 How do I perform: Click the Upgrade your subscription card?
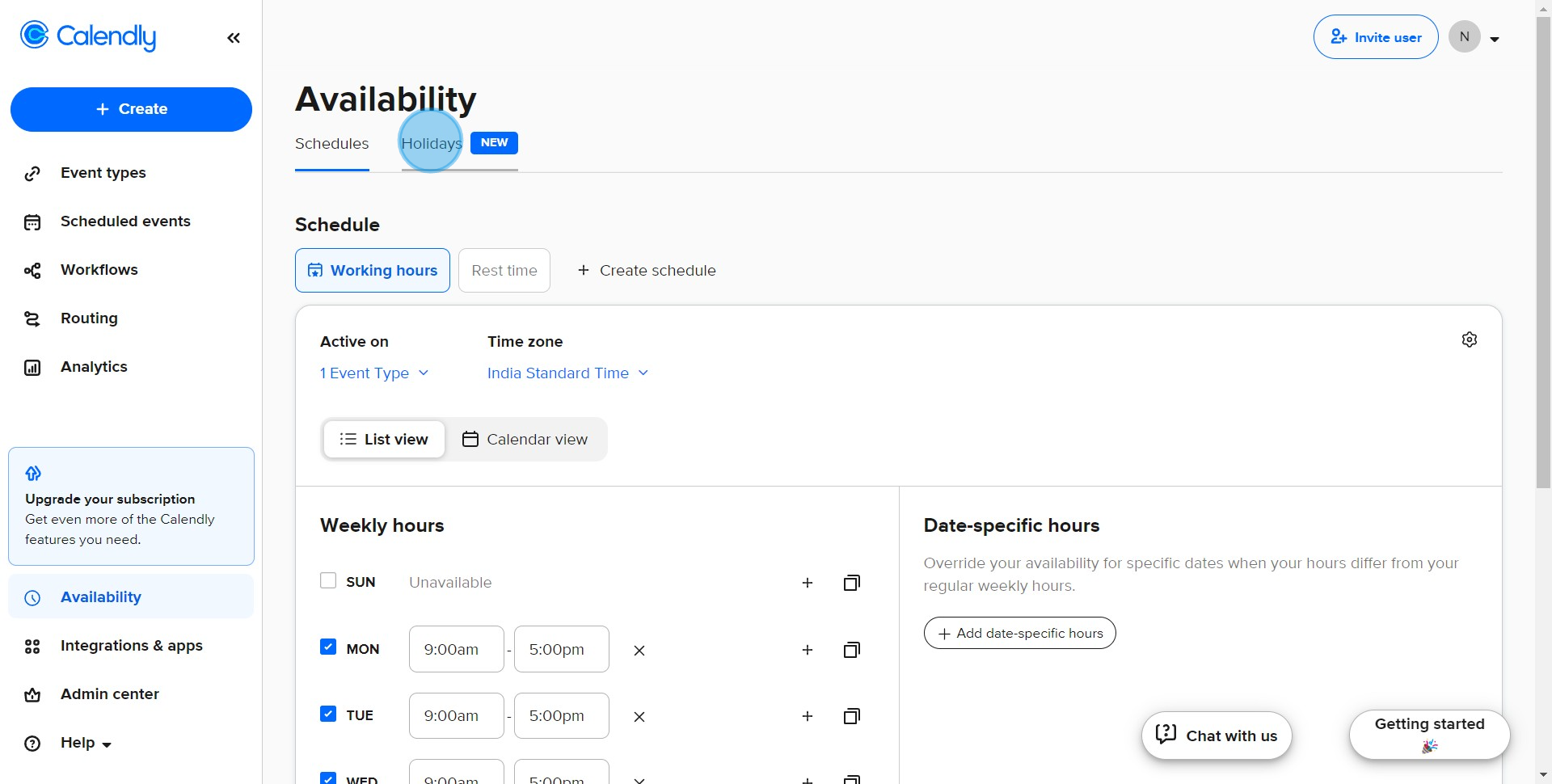(x=131, y=506)
